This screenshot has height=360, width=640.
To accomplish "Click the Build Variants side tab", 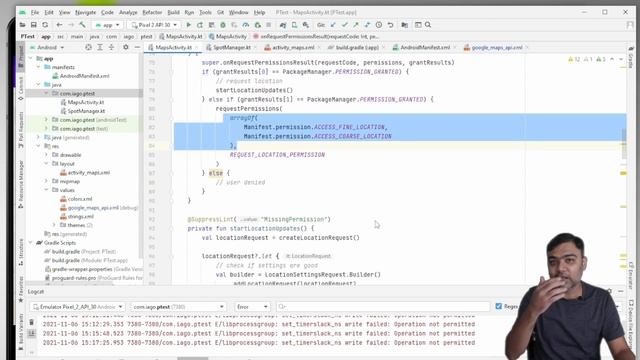I will click(21, 331).
